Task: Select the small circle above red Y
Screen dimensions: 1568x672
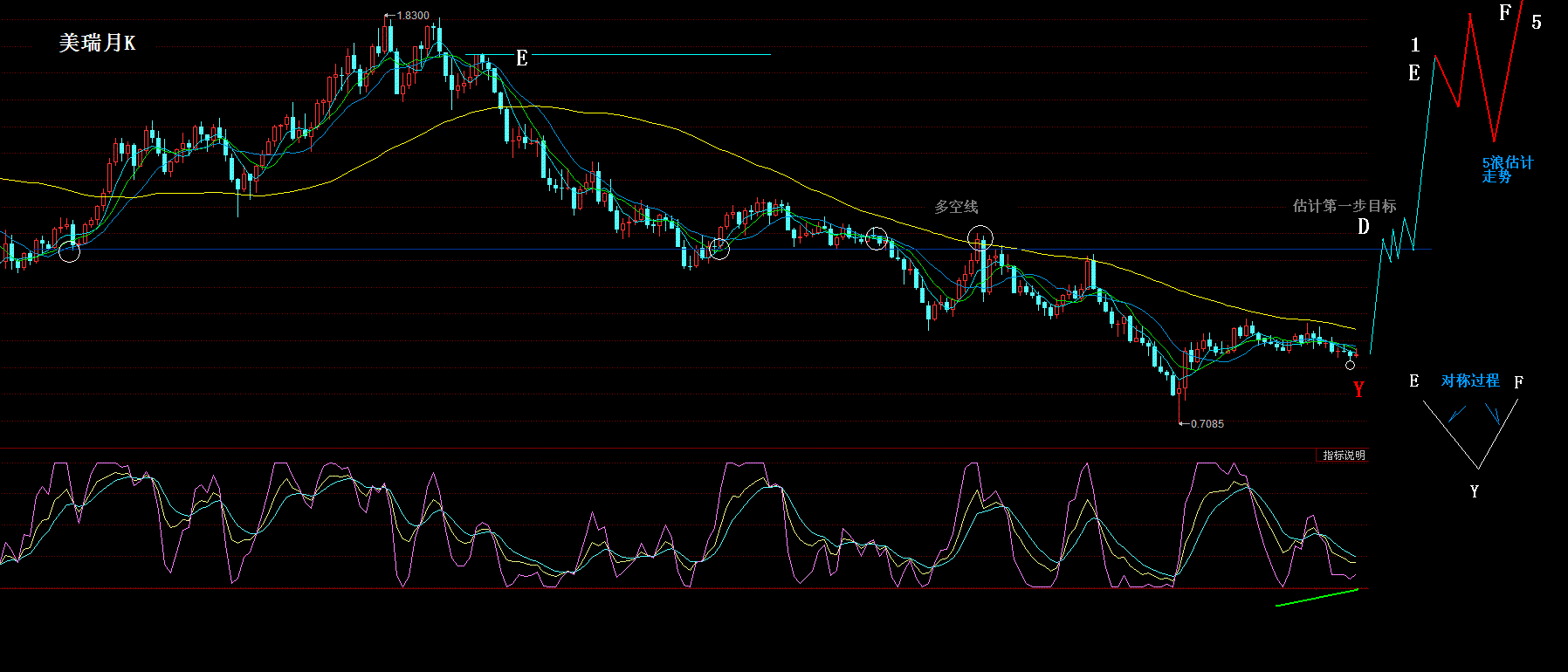Action: coord(1350,365)
